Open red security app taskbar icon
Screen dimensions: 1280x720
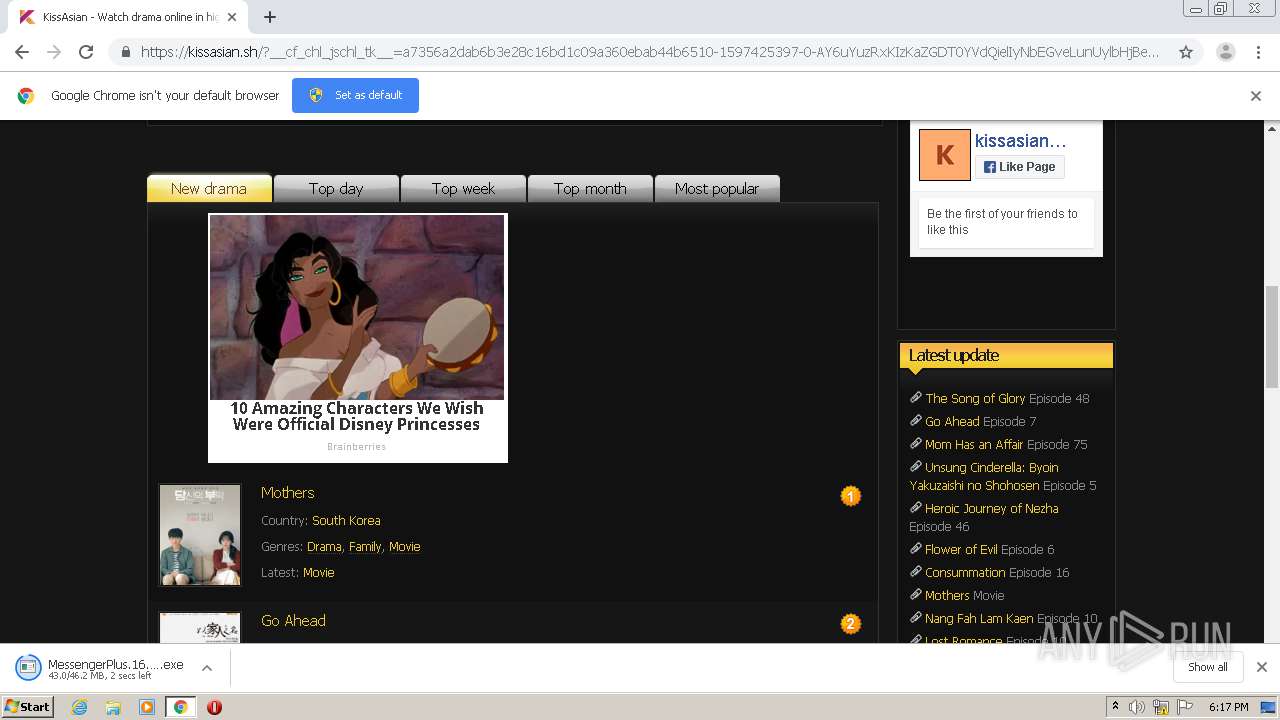pos(214,707)
